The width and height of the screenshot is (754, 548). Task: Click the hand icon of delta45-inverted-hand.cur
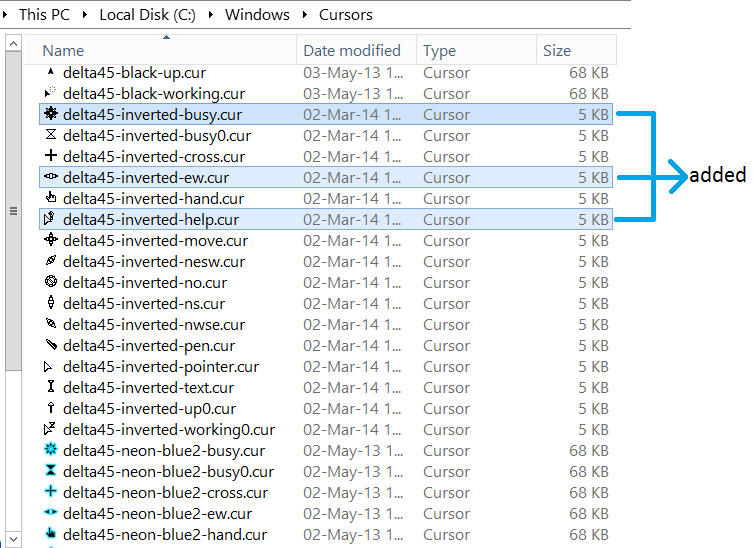pos(50,198)
